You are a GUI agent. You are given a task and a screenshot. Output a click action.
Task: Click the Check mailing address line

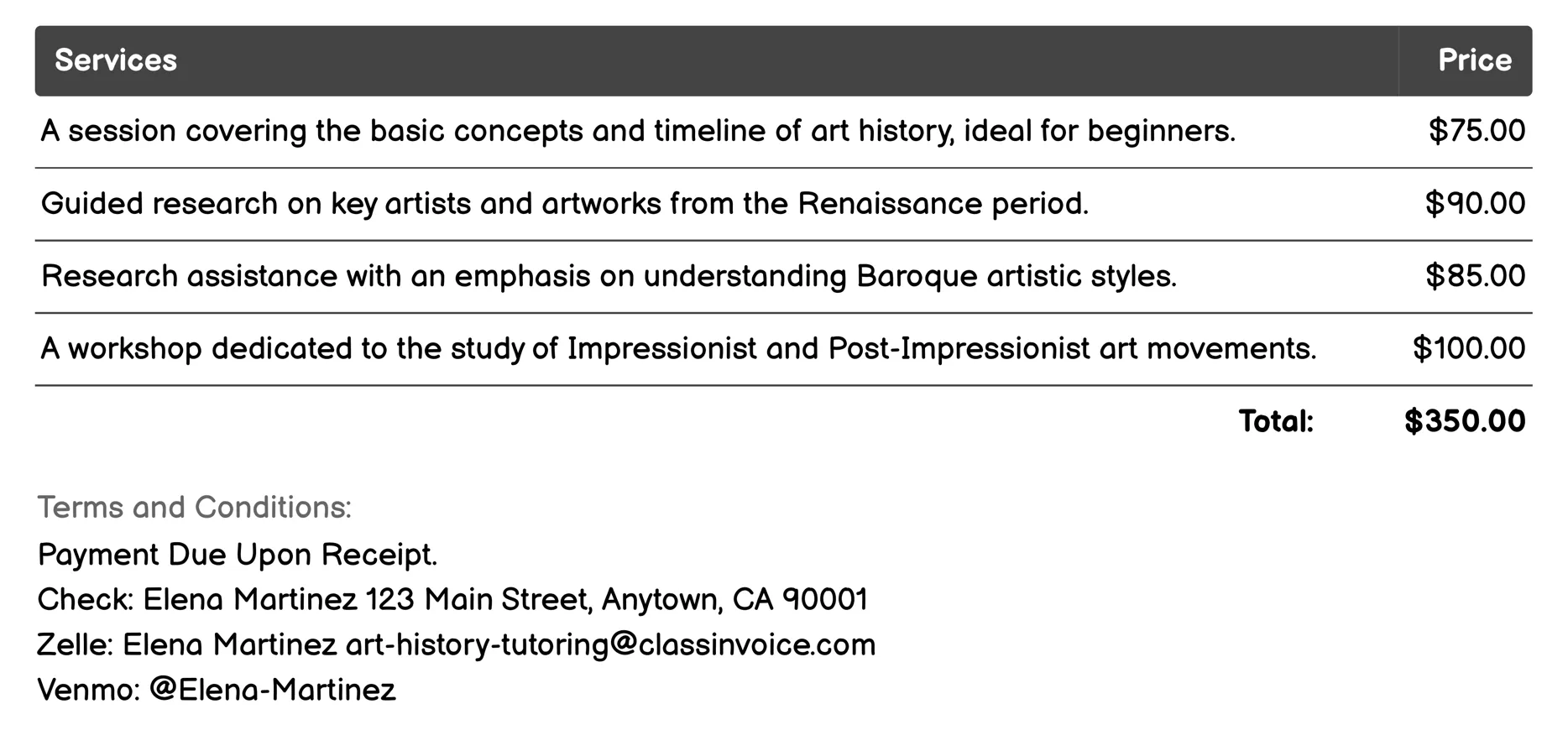[x=452, y=599]
